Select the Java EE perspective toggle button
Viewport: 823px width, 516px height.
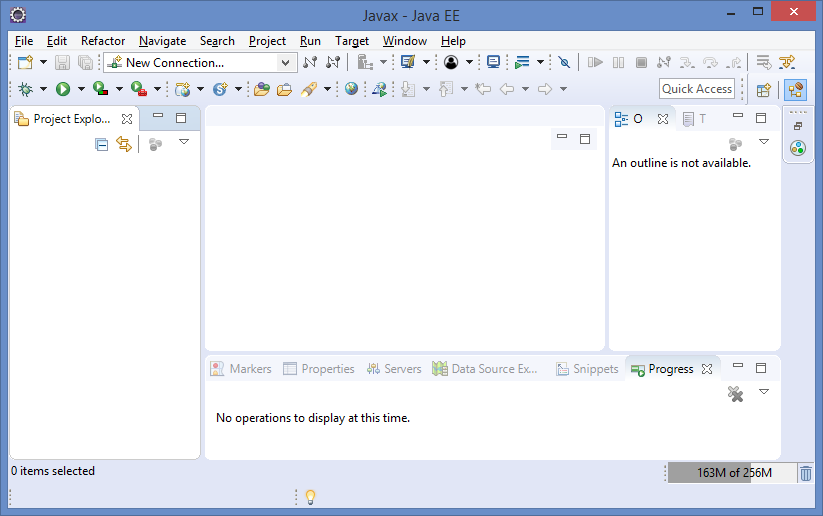796,89
